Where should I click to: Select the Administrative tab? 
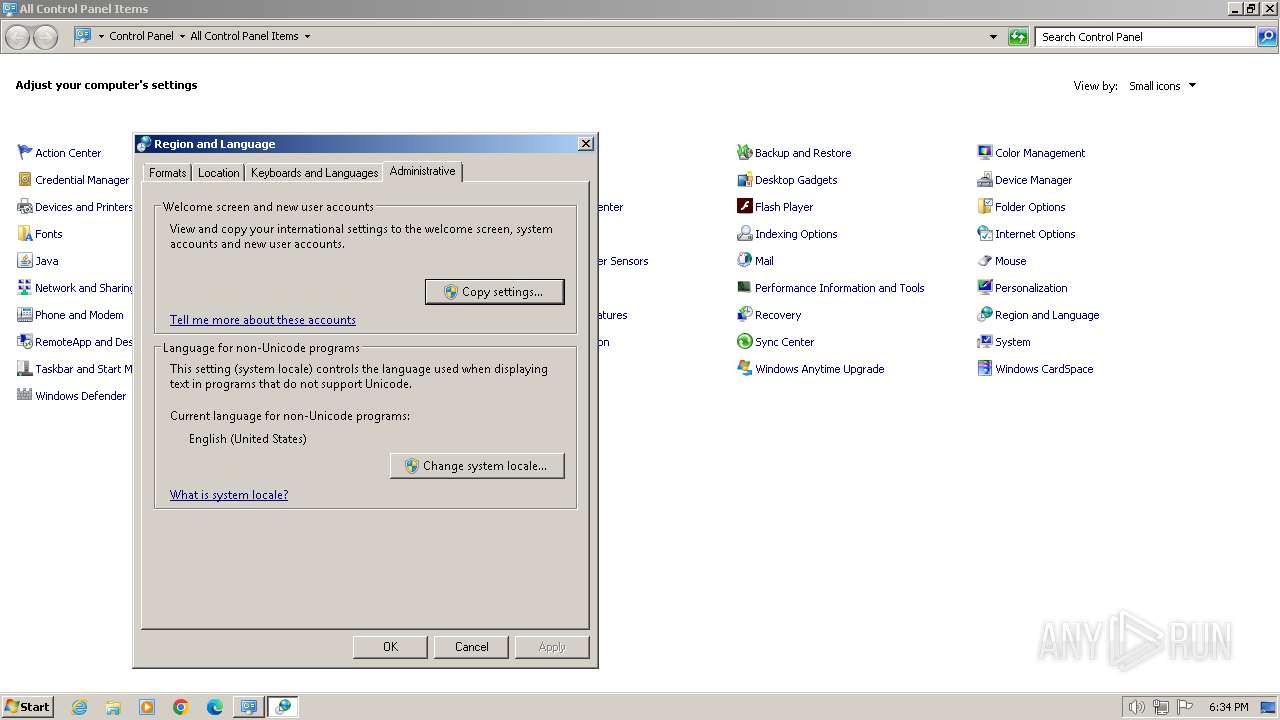(422, 171)
